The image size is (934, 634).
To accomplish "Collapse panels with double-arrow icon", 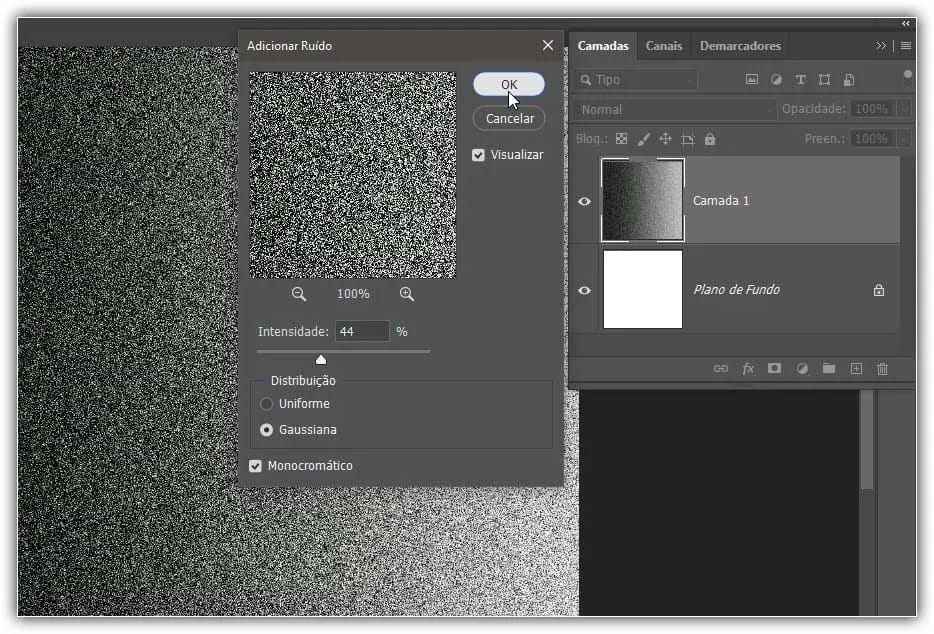I will (905, 24).
